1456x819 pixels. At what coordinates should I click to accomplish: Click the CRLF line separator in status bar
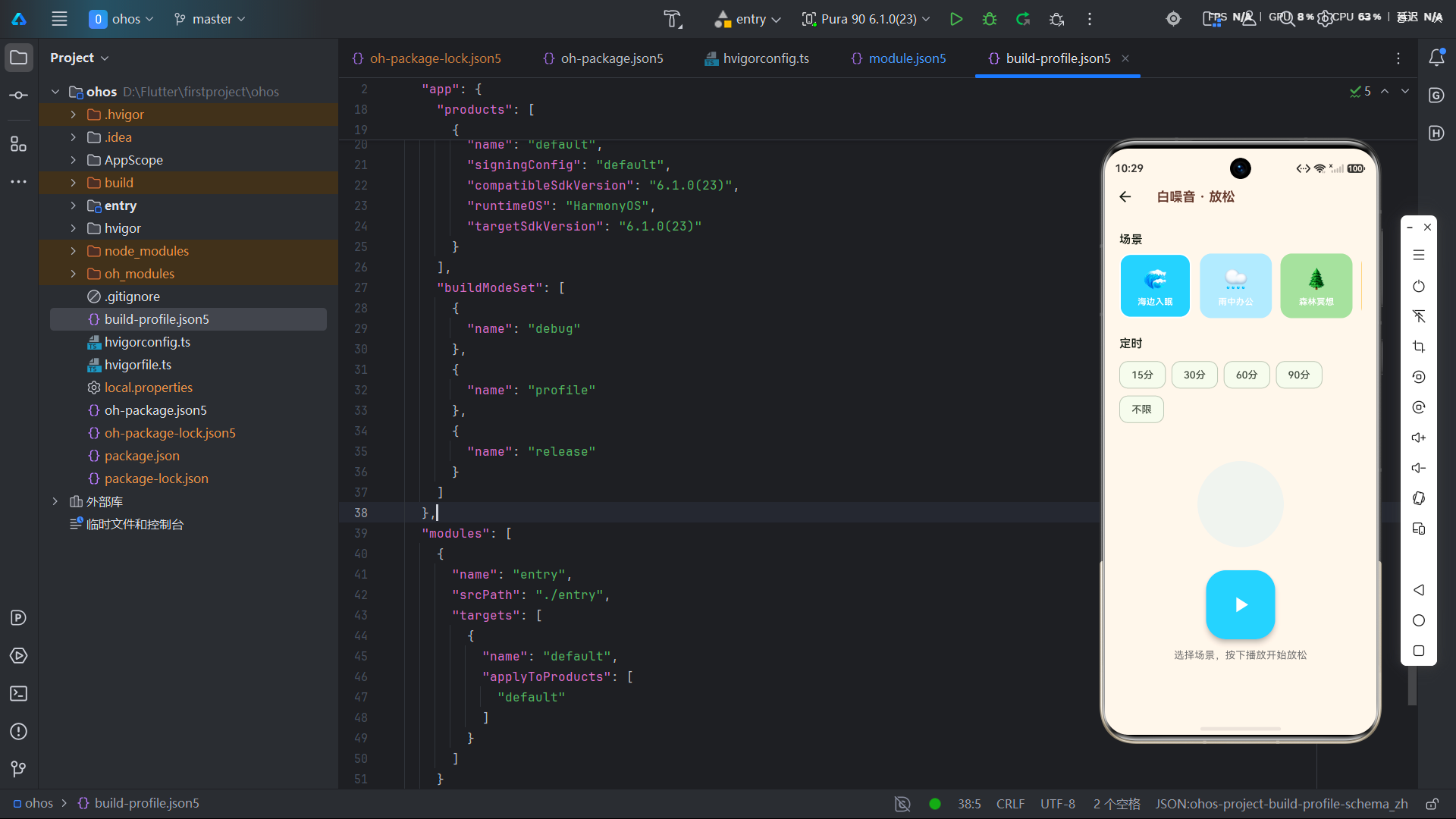point(1010,804)
